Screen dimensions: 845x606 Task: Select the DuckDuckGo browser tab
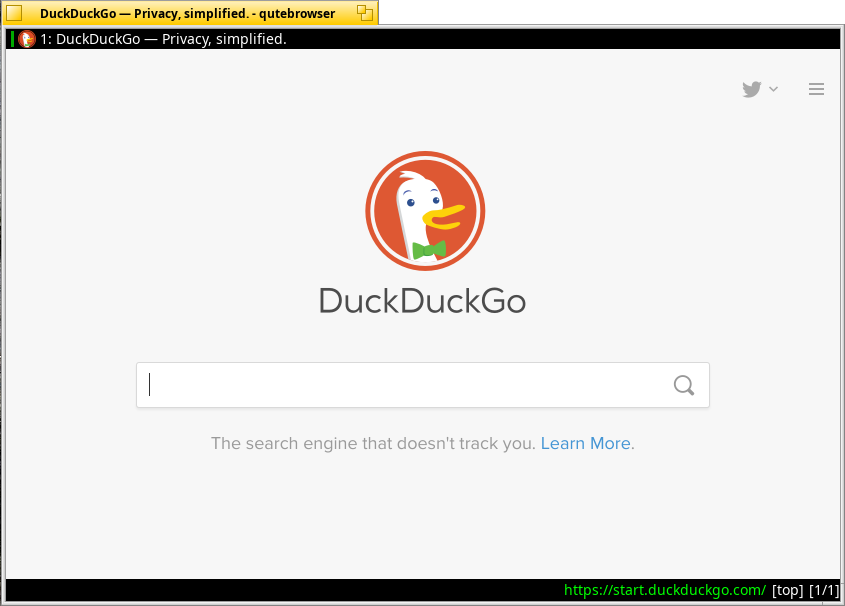tap(422, 39)
